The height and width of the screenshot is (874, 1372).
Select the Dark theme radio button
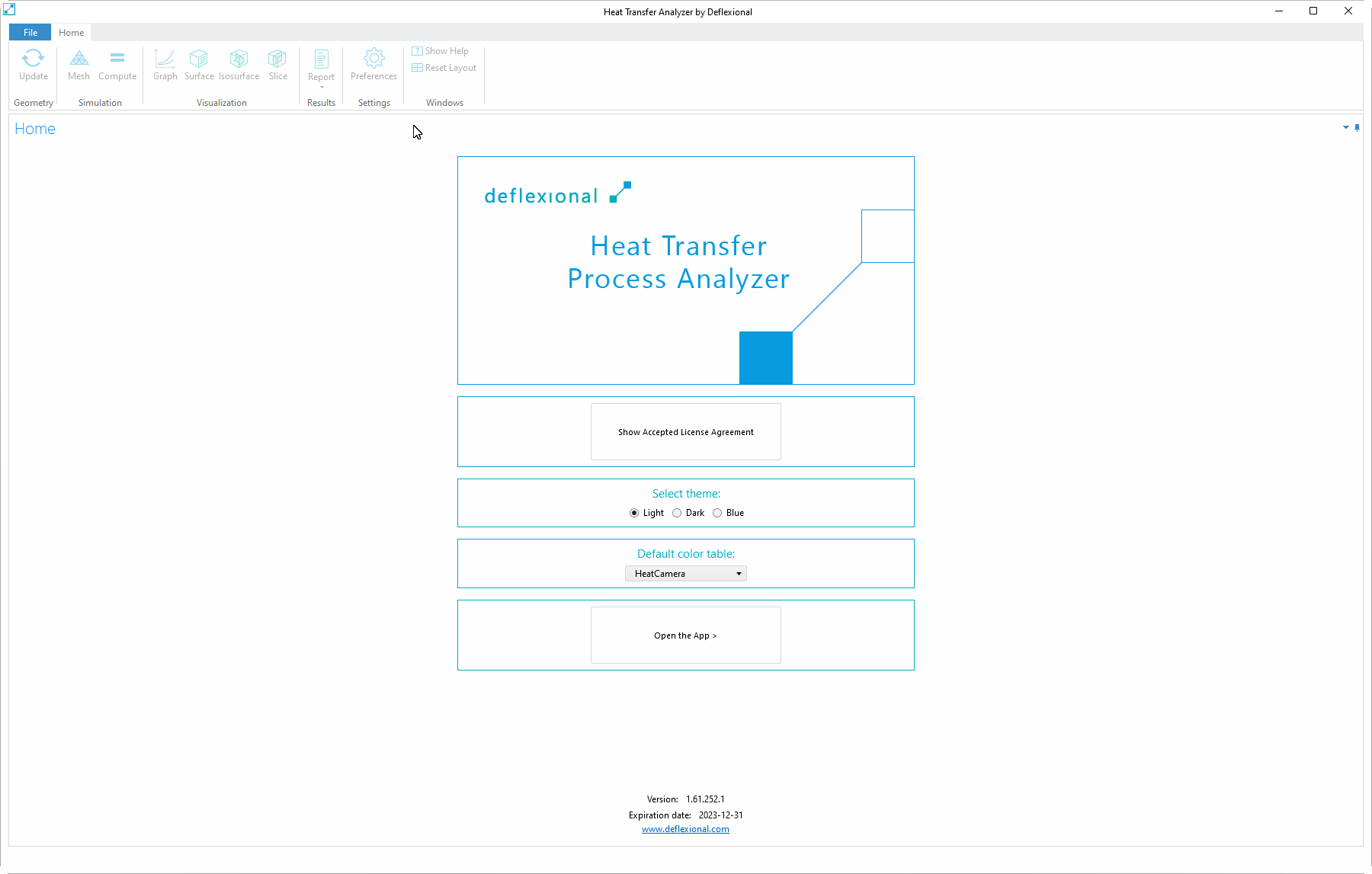coord(677,513)
